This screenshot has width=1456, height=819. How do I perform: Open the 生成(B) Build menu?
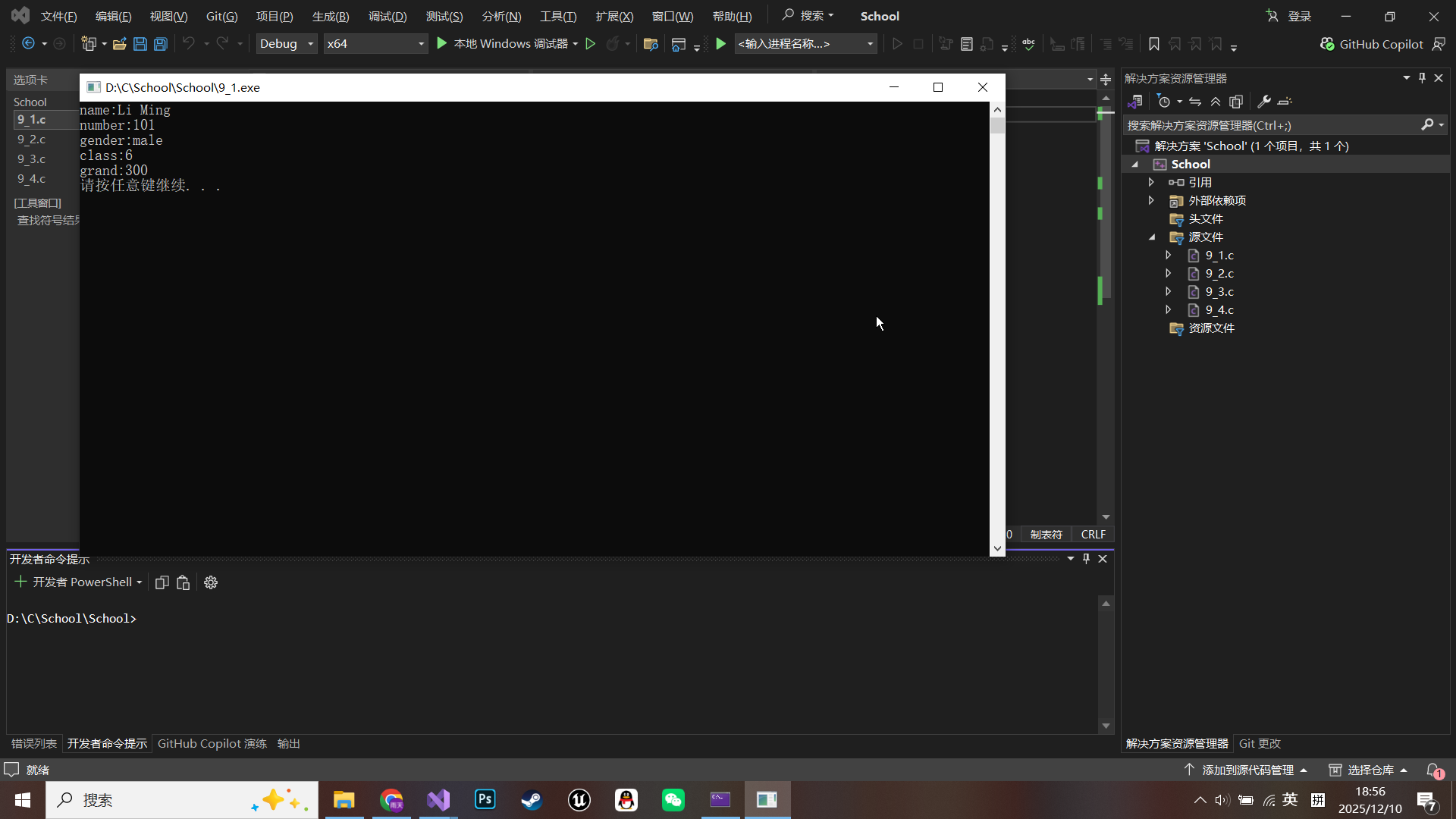[331, 16]
